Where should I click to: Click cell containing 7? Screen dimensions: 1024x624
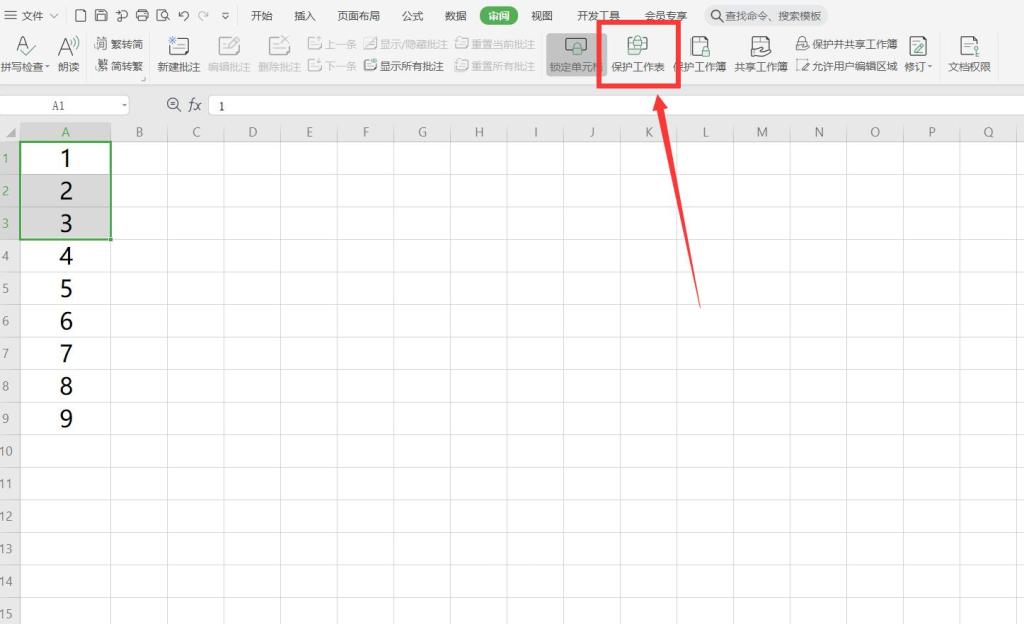point(65,354)
